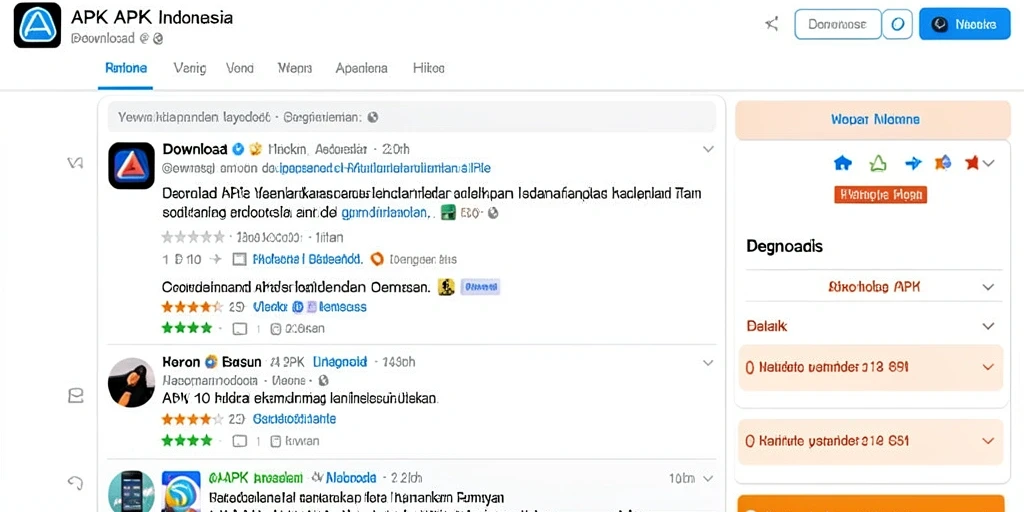Image resolution: width=1024 pixels, height=512 pixels.
Task: Click the red star icon in sidebar
Action: [972, 163]
